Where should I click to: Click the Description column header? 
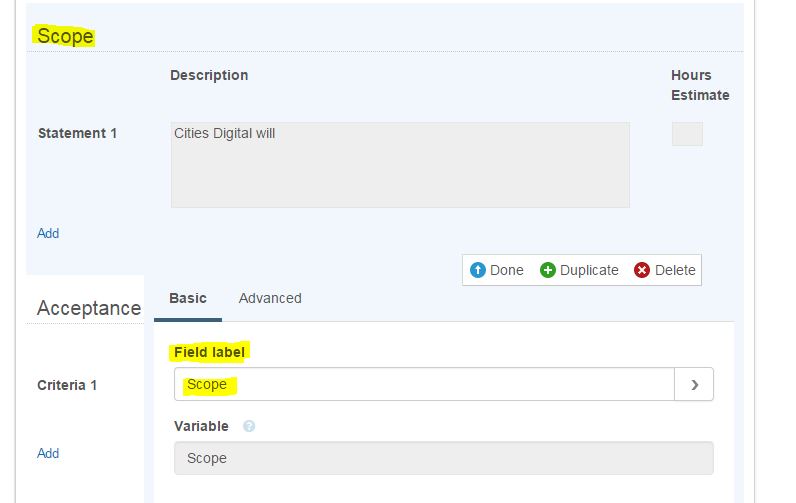209,75
